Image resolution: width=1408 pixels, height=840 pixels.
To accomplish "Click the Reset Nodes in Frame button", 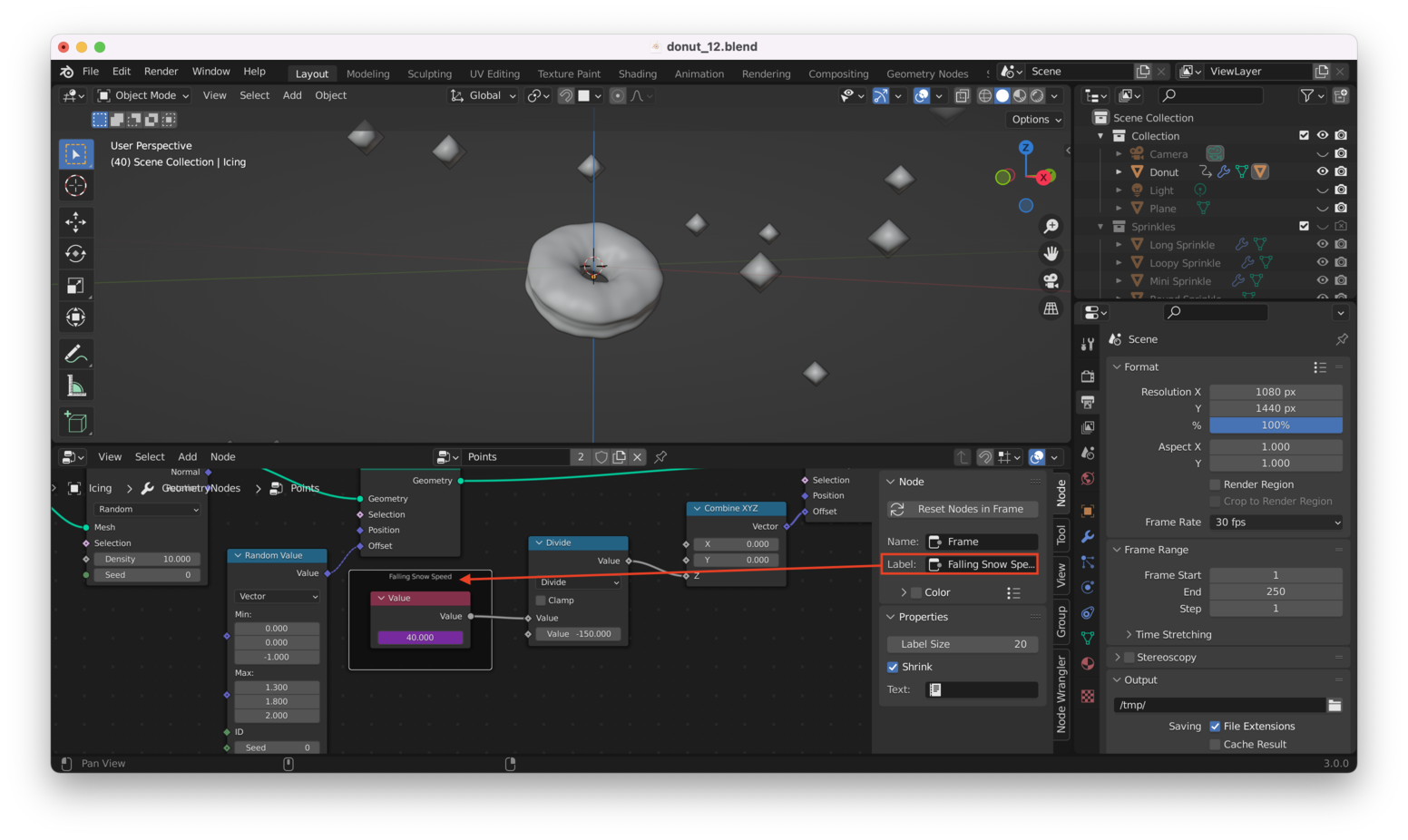I will (x=962, y=509).
